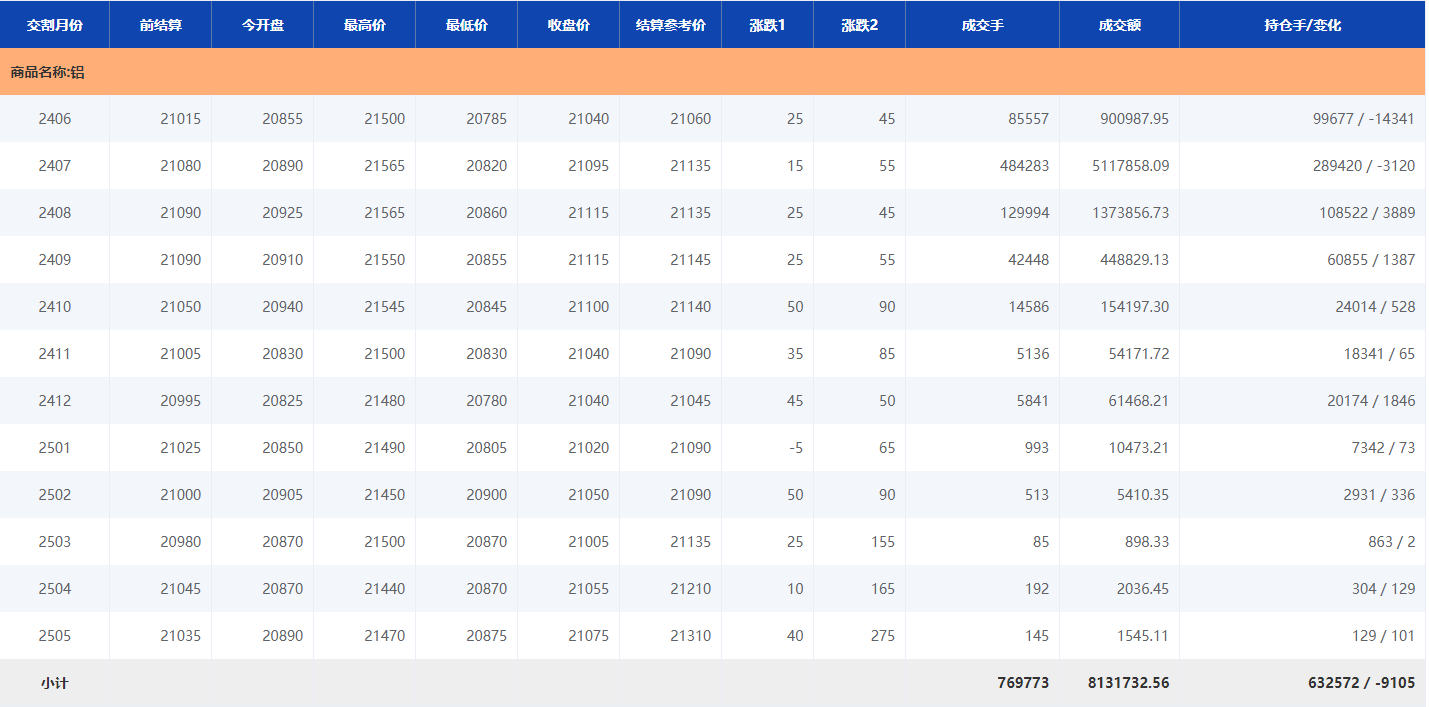The image size is (1429, 707).
Task: Click open interest cell 99677 / -14341
Action: (1363, 119)
